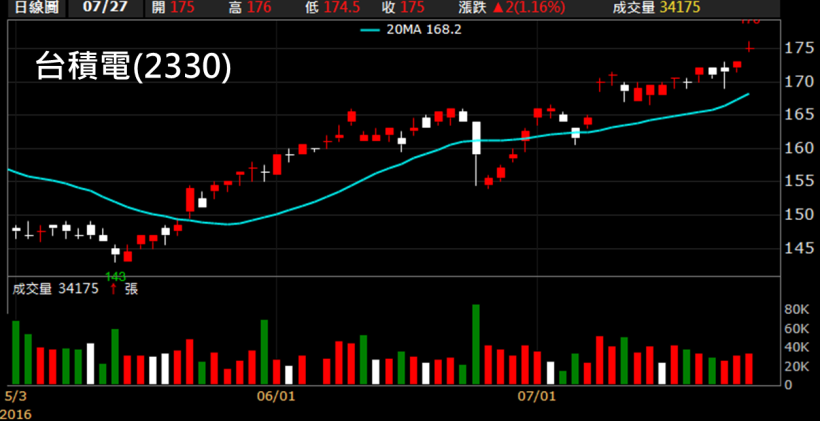Click the 160 price axis label
Screen dimensions: 820x421
click(x=800, y=148)
